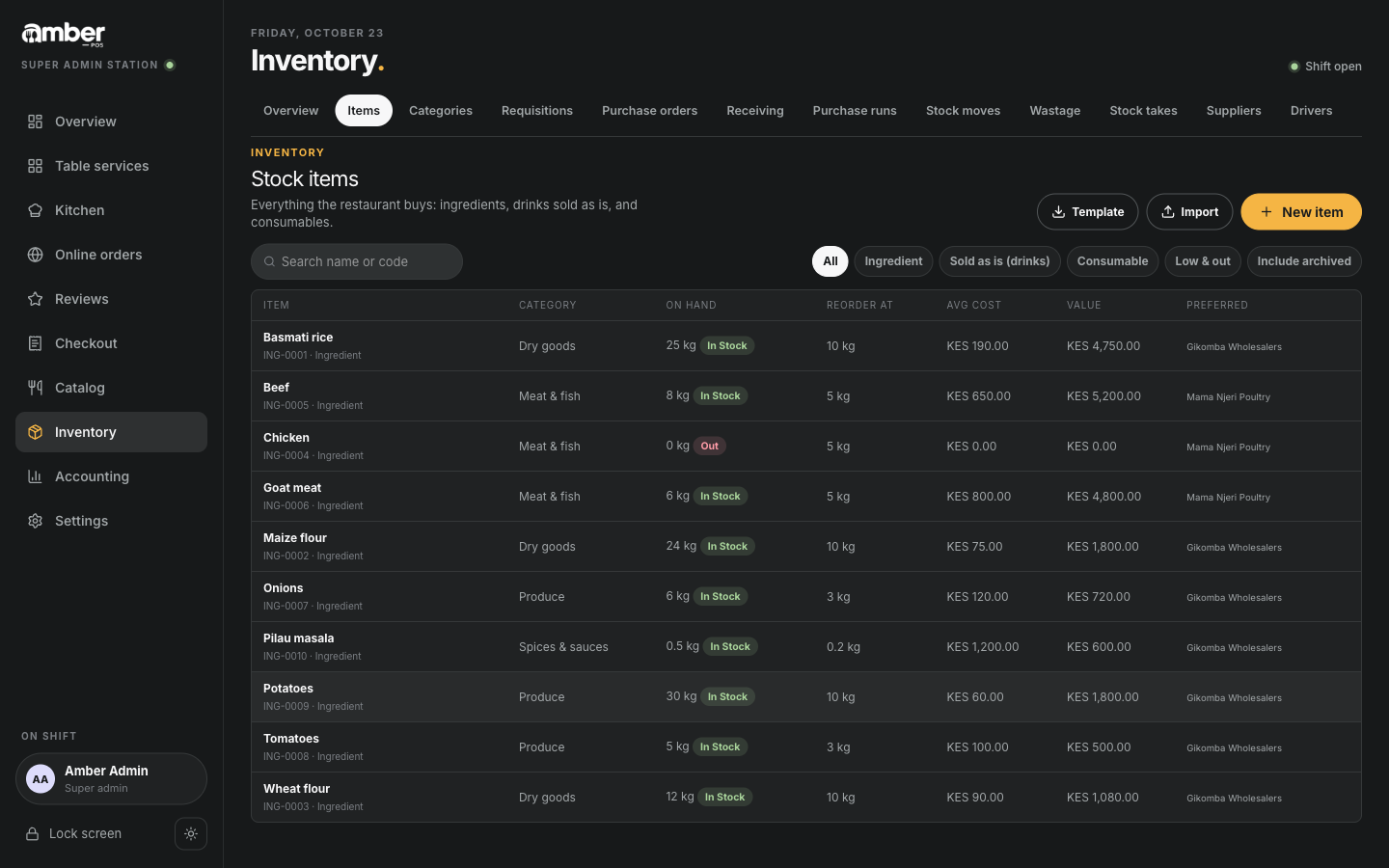Click the Accounting chart icon
The width and height of the screenshot is (1389, 868).
point(35,476)
